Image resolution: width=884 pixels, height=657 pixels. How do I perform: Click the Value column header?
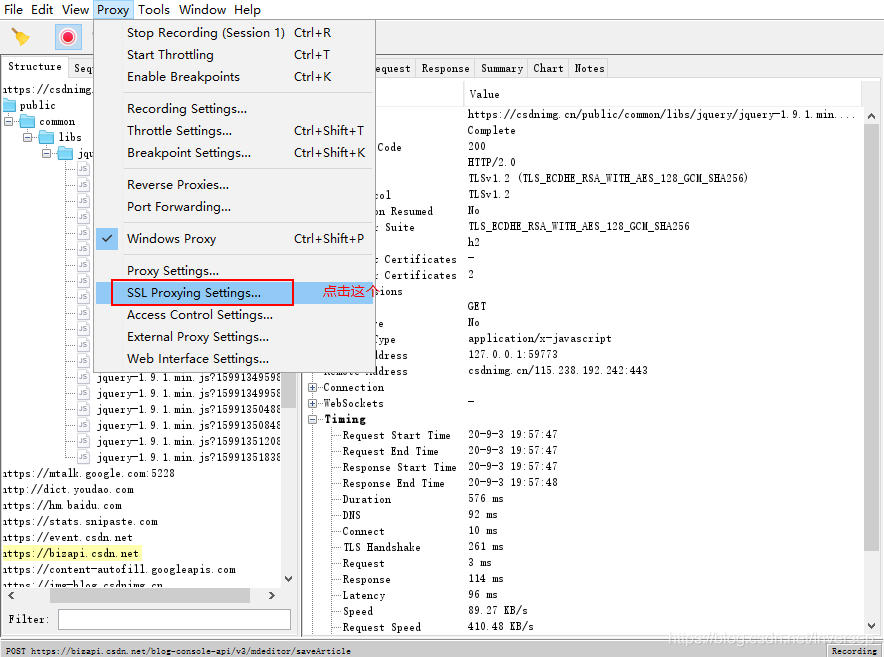tap(662, 94)
